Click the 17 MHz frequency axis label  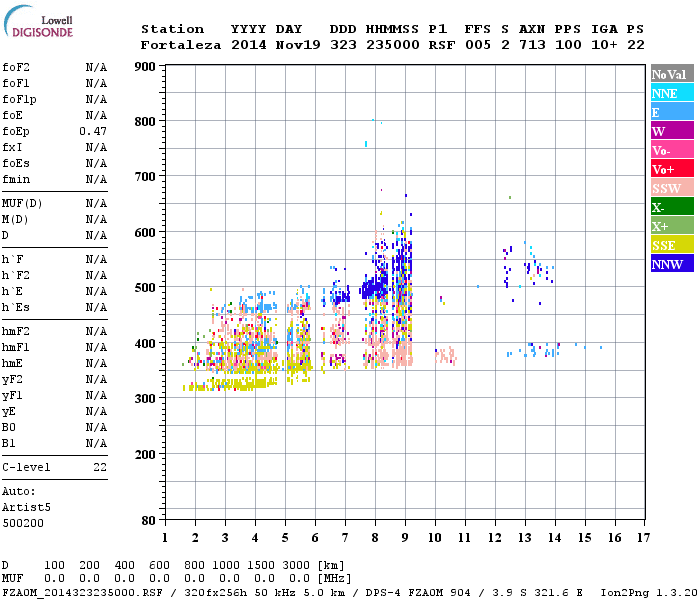(643, 538)
